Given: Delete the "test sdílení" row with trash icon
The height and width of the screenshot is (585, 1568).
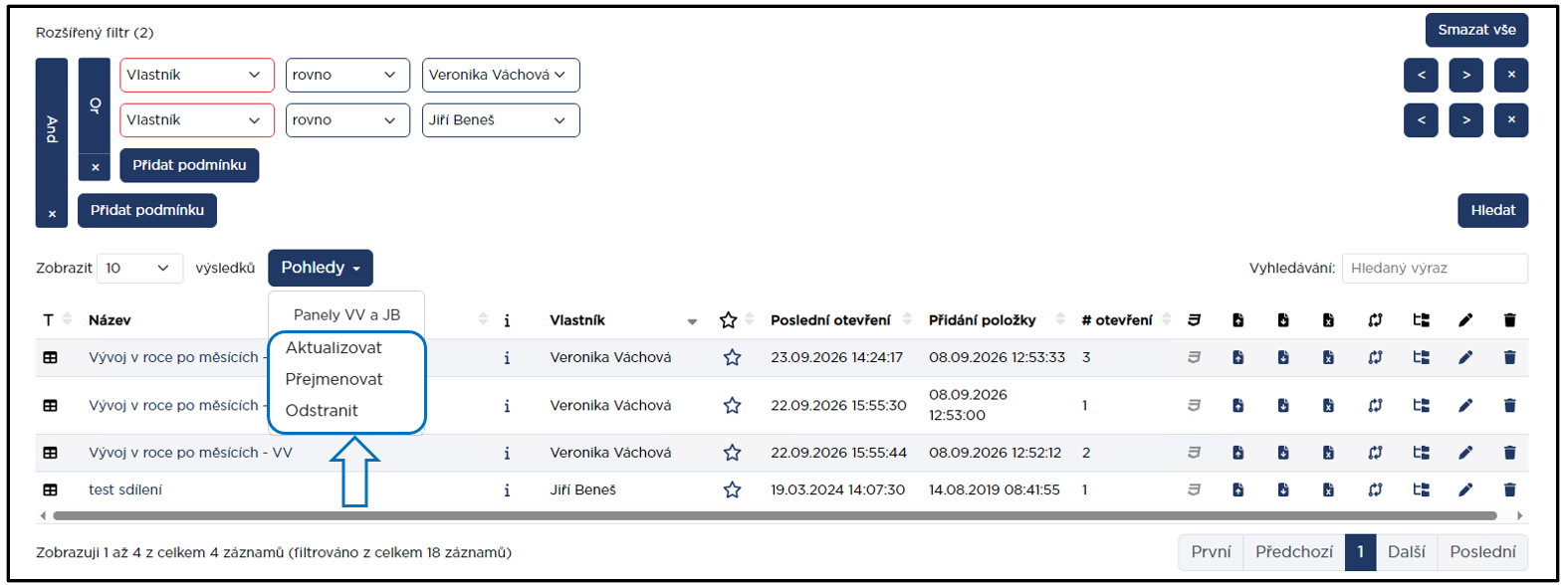Looking at the screenshot, I should (1509, 489).
